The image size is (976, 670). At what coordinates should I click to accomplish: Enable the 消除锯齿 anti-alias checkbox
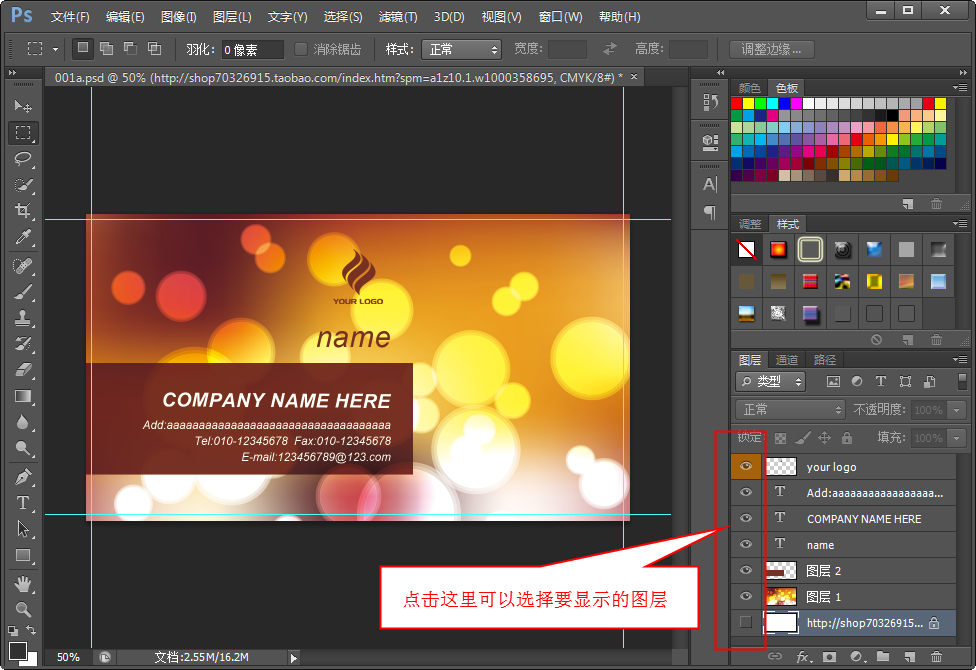pyautogui.click(x=302, y=49)
